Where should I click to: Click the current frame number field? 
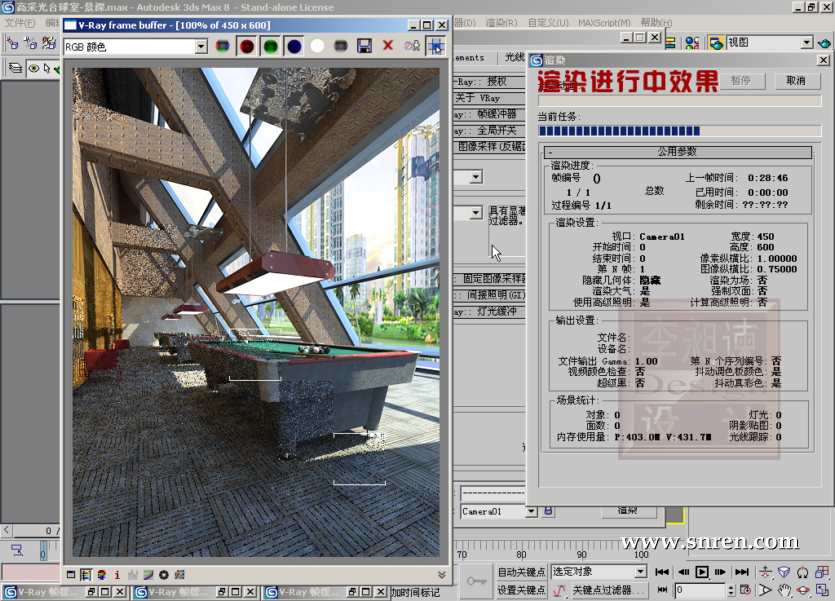[x=700, y=590]
